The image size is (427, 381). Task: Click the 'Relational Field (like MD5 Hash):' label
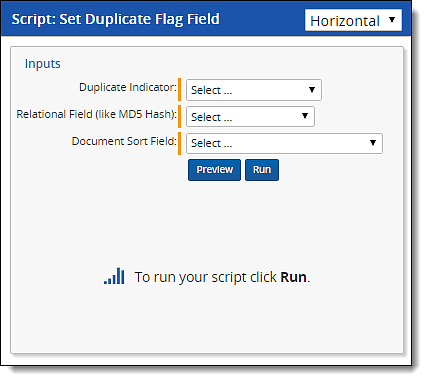(x=97, y=114)
